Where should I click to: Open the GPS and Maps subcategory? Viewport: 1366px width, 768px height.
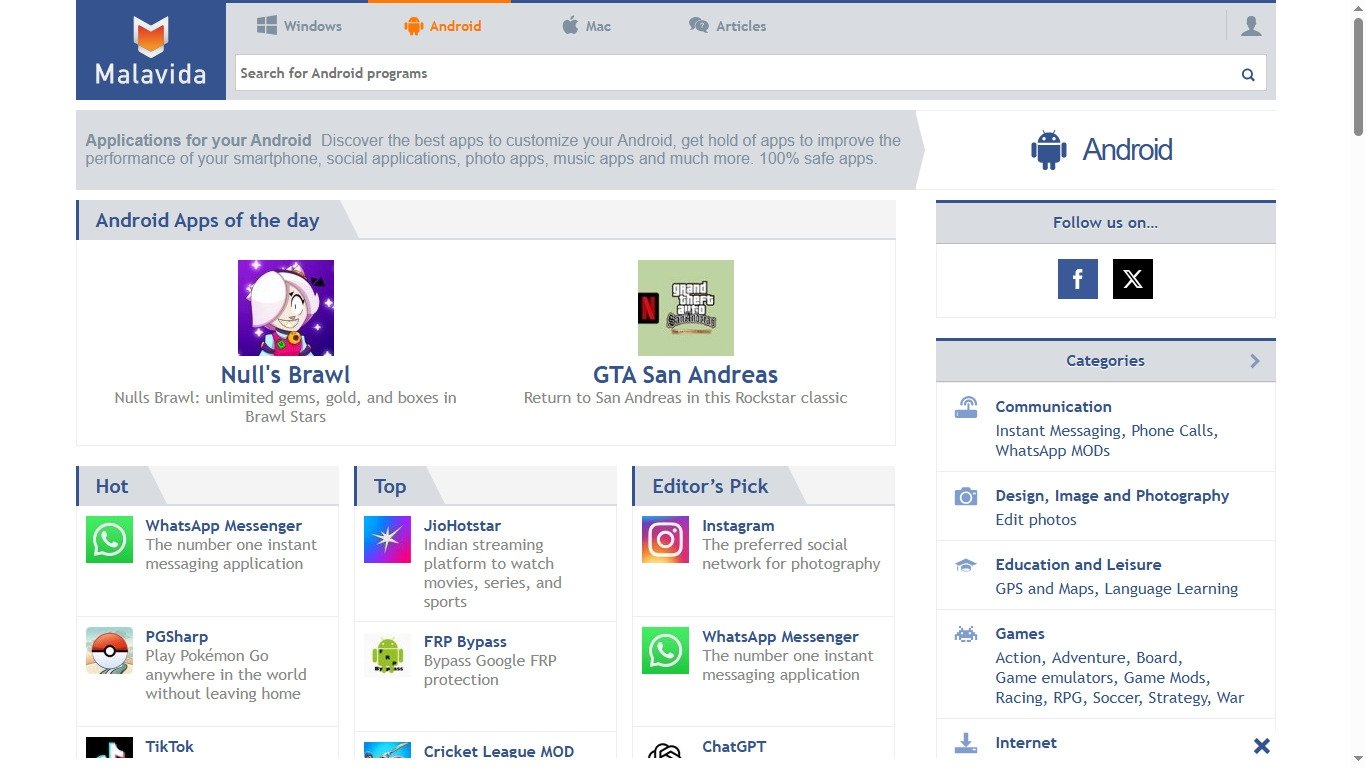(x=1045, y=589)
